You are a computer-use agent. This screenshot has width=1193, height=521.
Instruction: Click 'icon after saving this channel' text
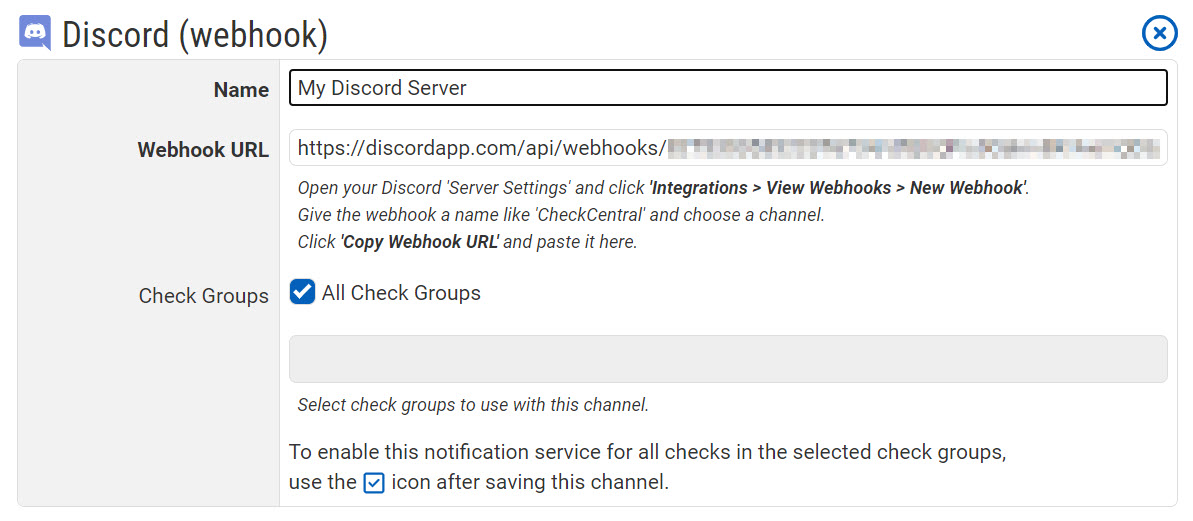530,482
